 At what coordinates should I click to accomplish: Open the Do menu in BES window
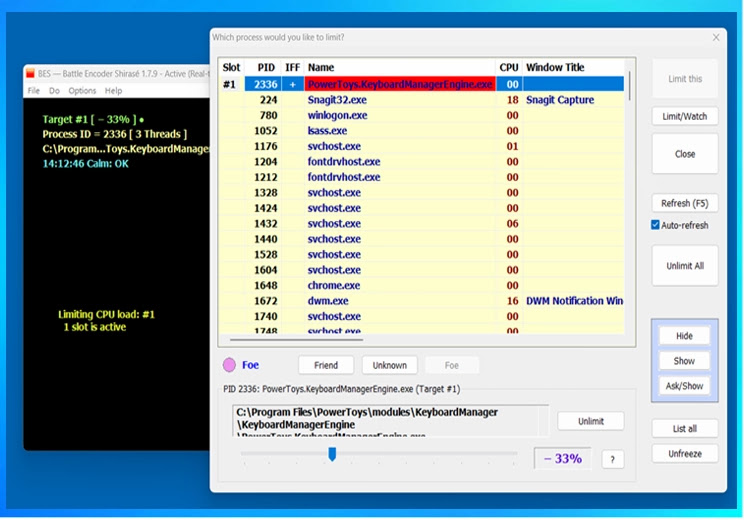tap(55, 91)
